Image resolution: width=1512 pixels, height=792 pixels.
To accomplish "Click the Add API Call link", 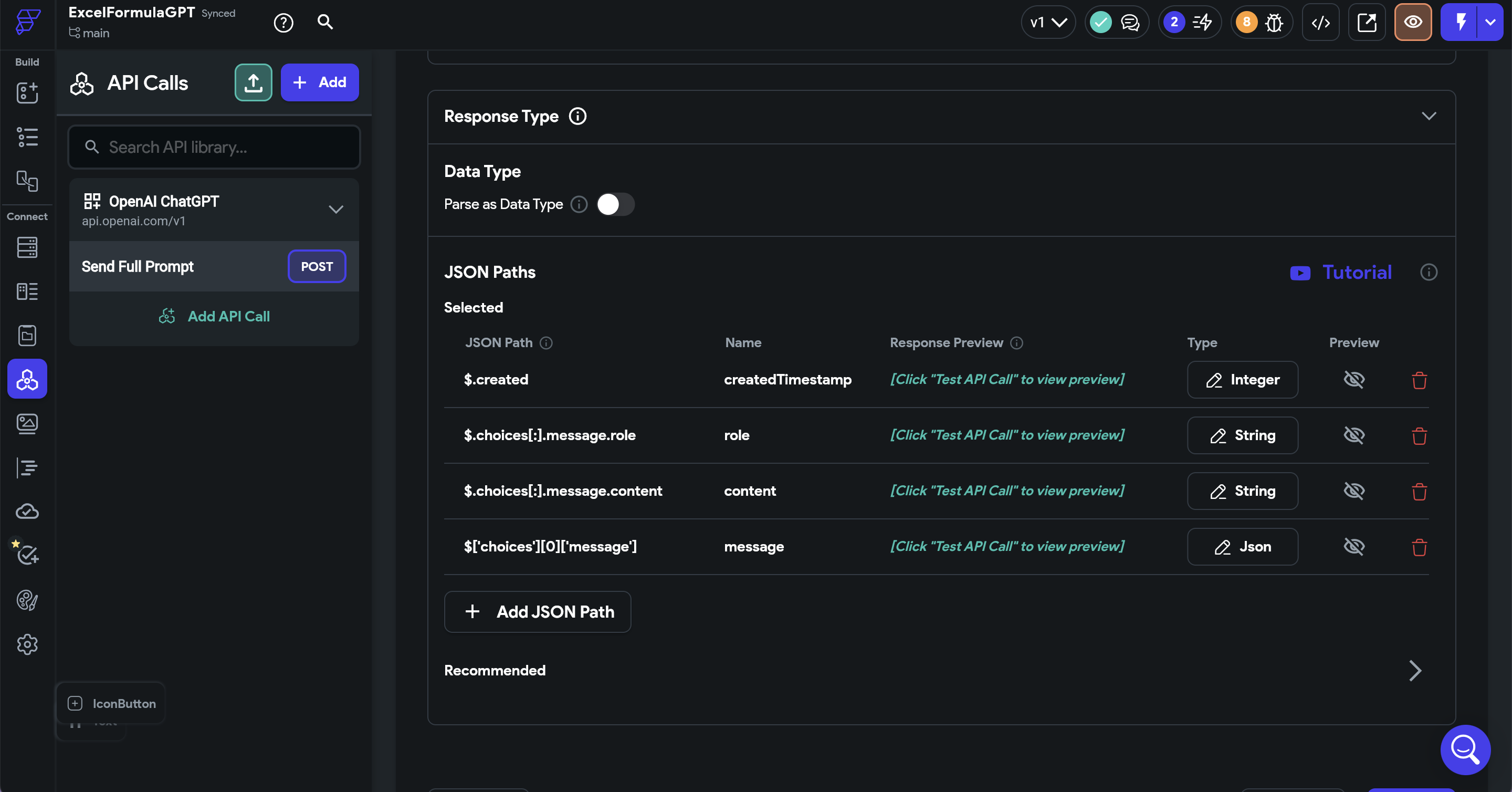I will (x=214, y=317).
